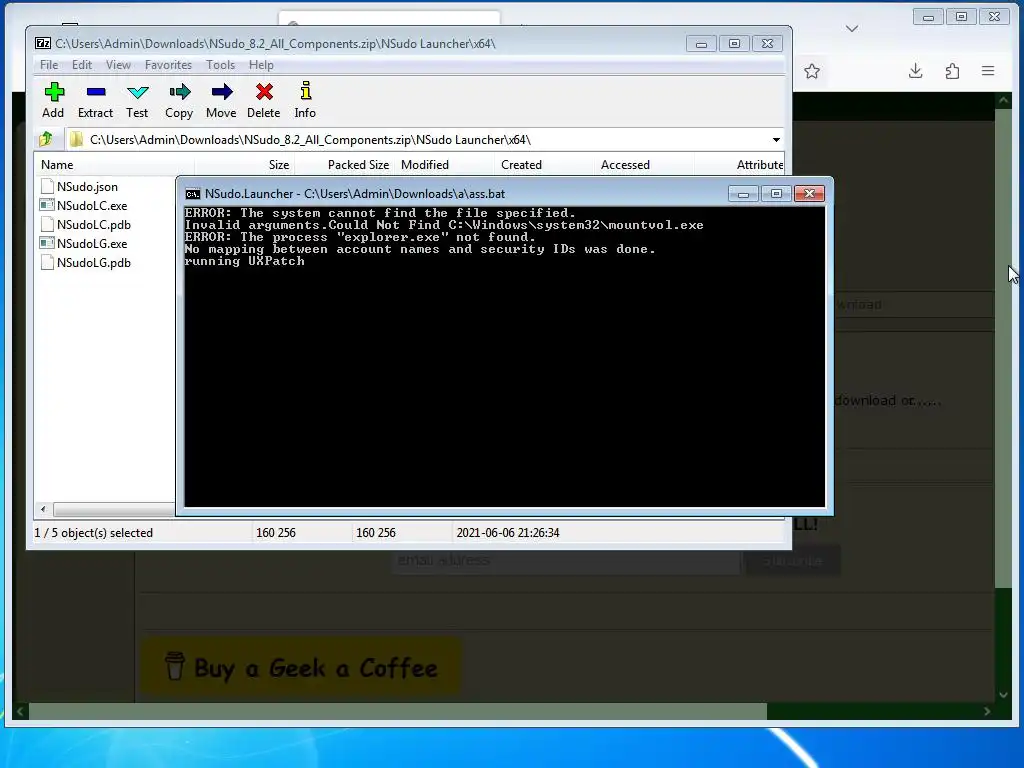Click the red Delete icon
The image size is (1024, 768).
tap(264, 92)
